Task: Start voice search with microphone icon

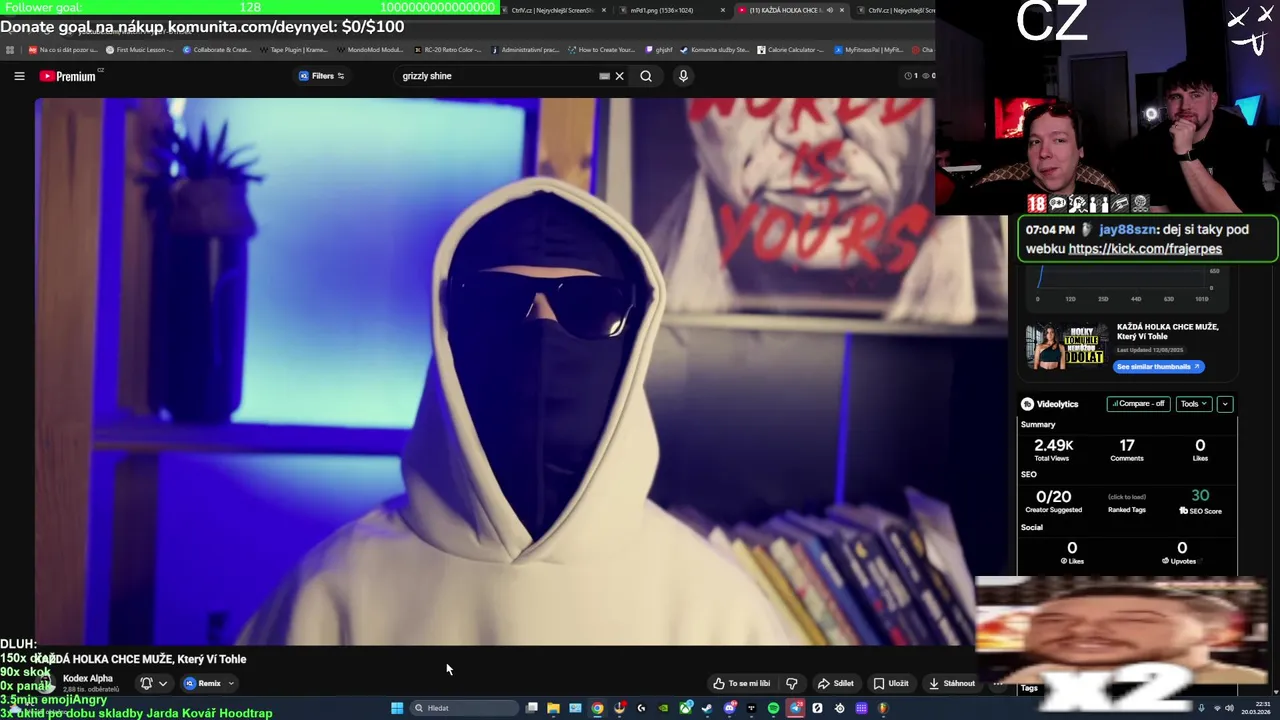Action: click(683, 76)
